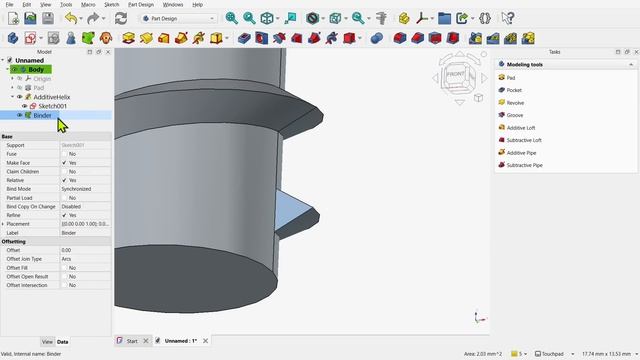Click the Offset value field
The width and height of the screenshot is (640, 360).
pos(85,250)
